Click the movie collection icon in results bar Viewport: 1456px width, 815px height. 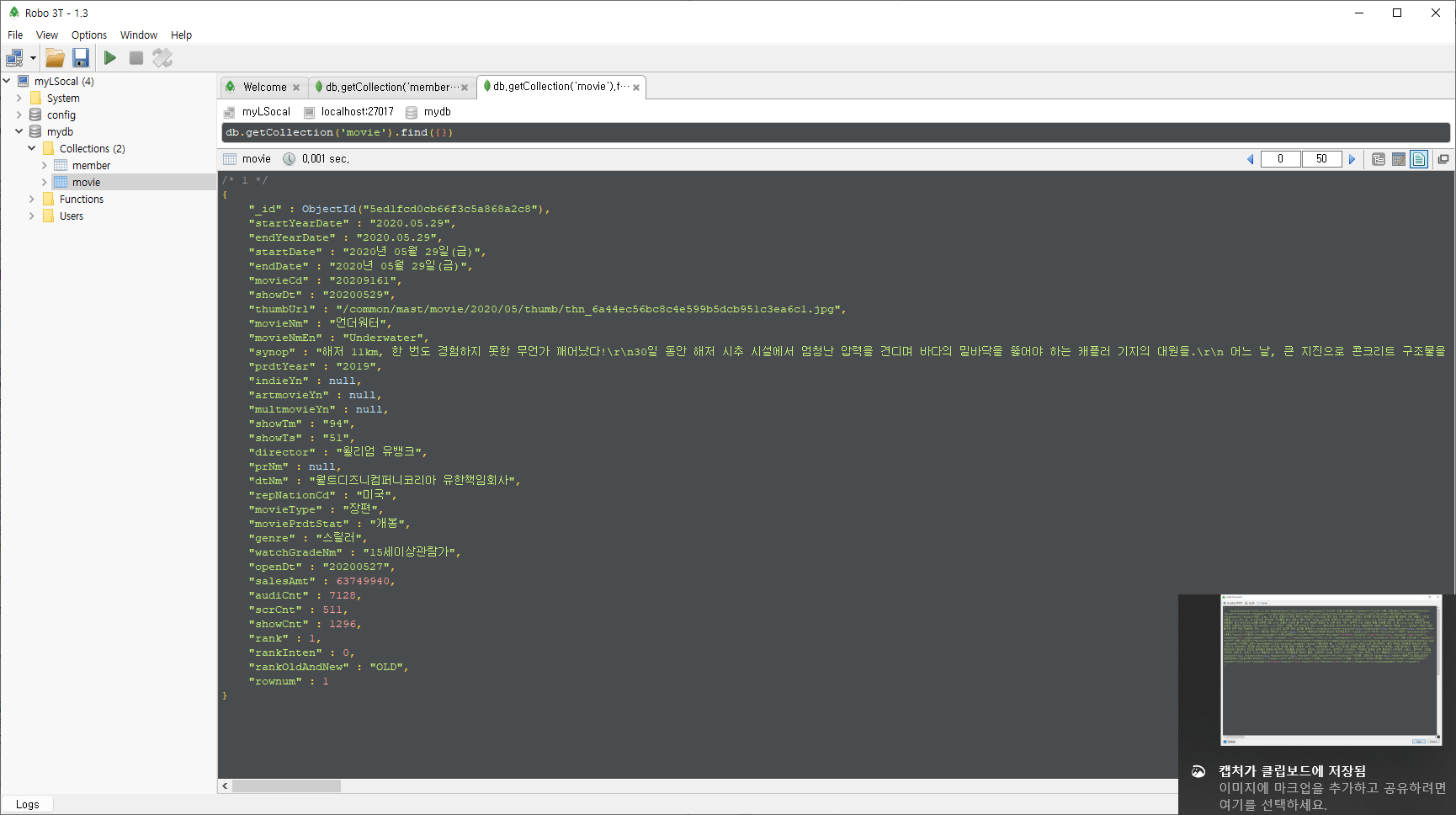(230, 159)
